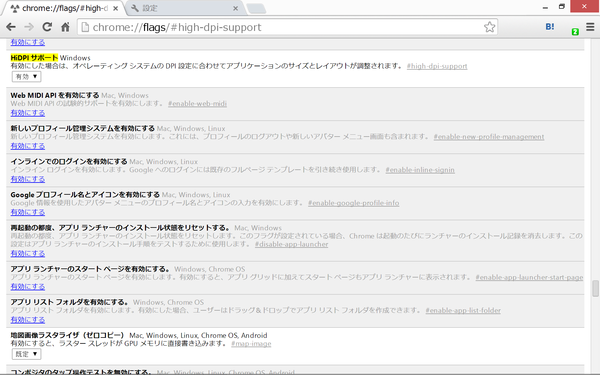Select the chrome://flags tab

[63, 8]
